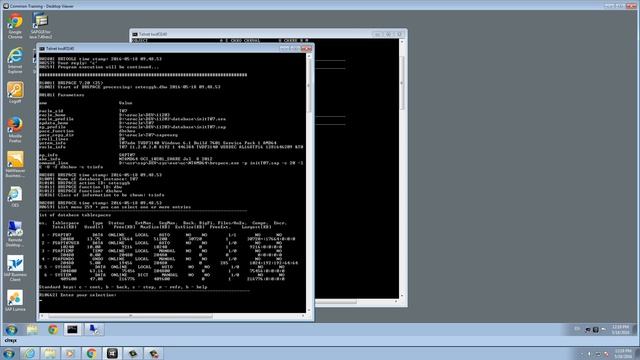Close the front Telnet window with red X

(306, 49)
